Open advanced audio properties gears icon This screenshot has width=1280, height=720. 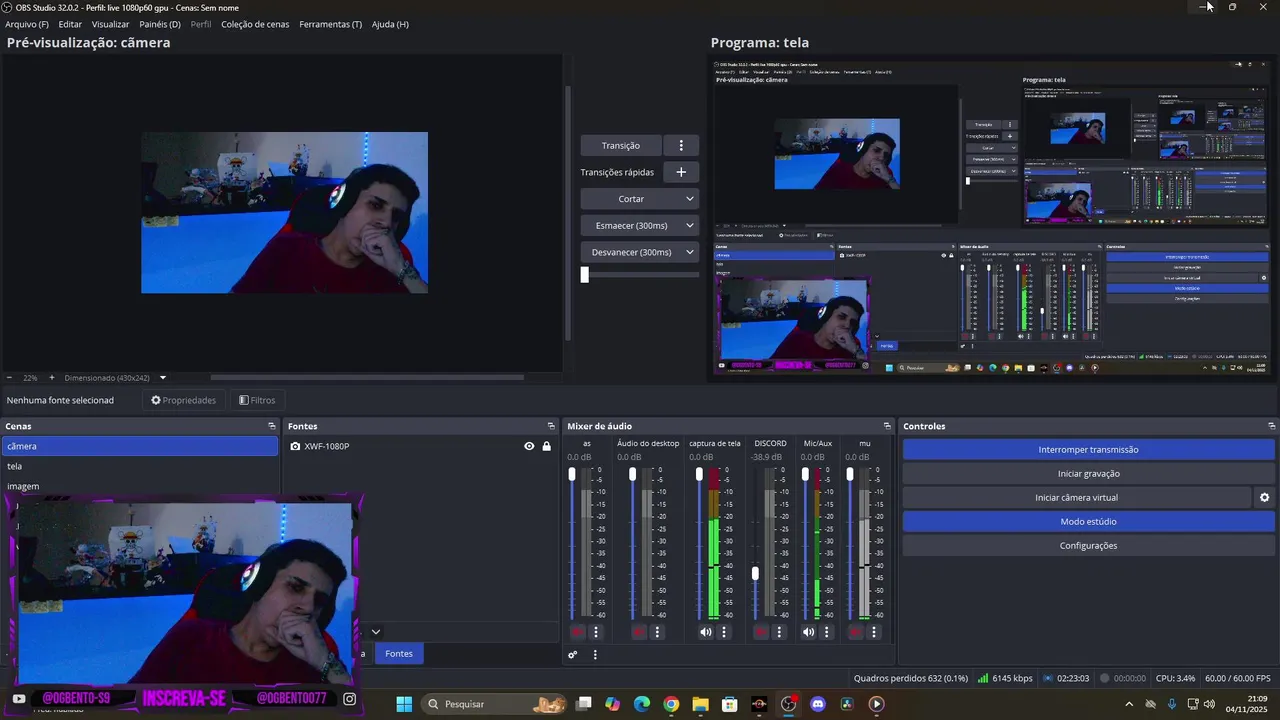(573, 655)
